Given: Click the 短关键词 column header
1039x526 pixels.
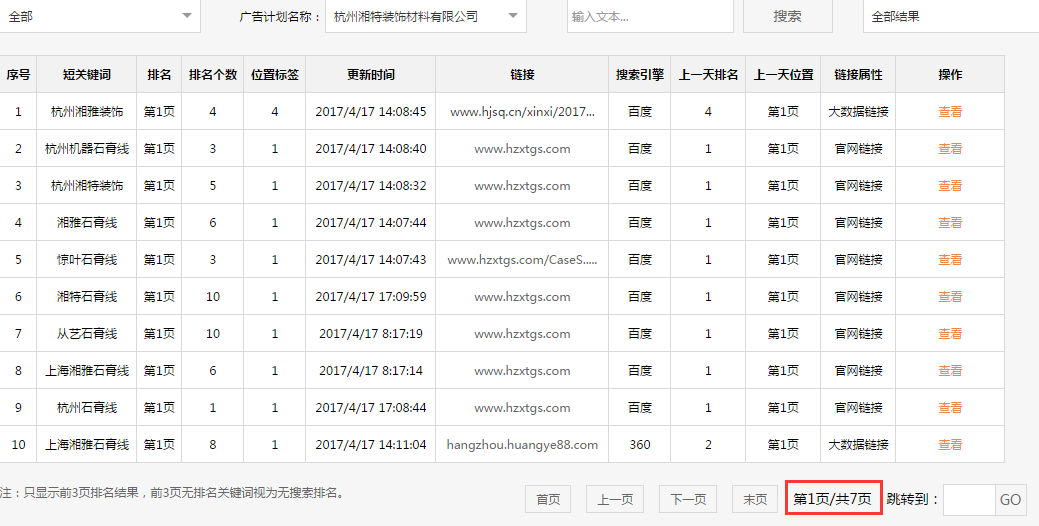Looking at the screenshot, I should [x=87, y=75].
